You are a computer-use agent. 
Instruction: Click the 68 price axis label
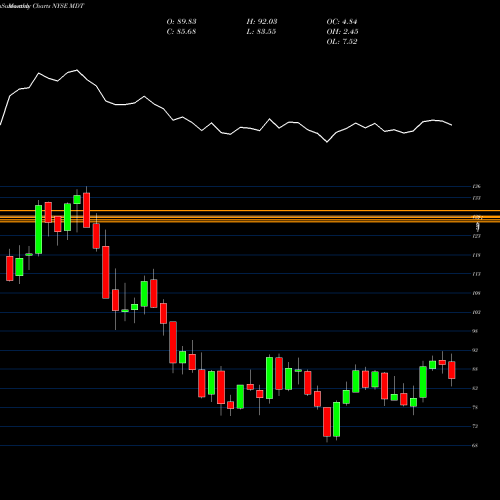476,445
